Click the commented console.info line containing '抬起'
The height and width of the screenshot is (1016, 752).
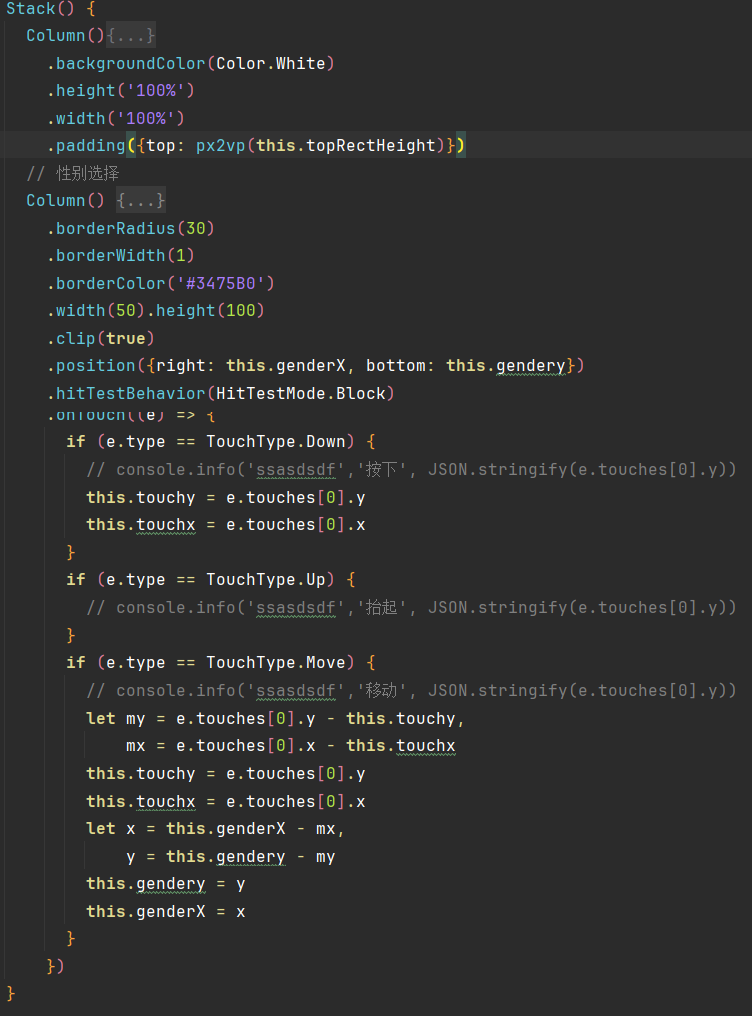point(411,608)
